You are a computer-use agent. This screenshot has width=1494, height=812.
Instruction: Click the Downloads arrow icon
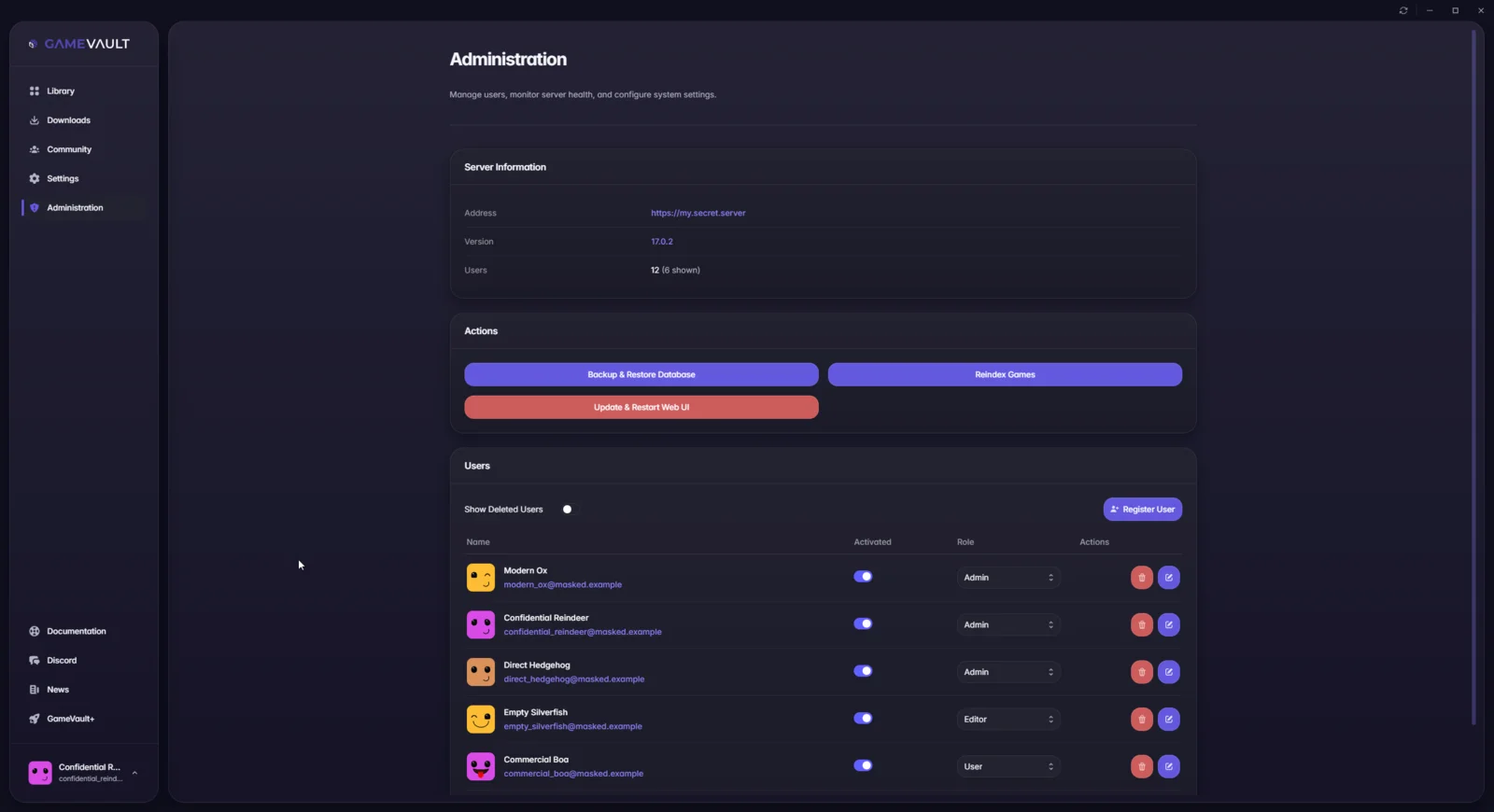35,120
